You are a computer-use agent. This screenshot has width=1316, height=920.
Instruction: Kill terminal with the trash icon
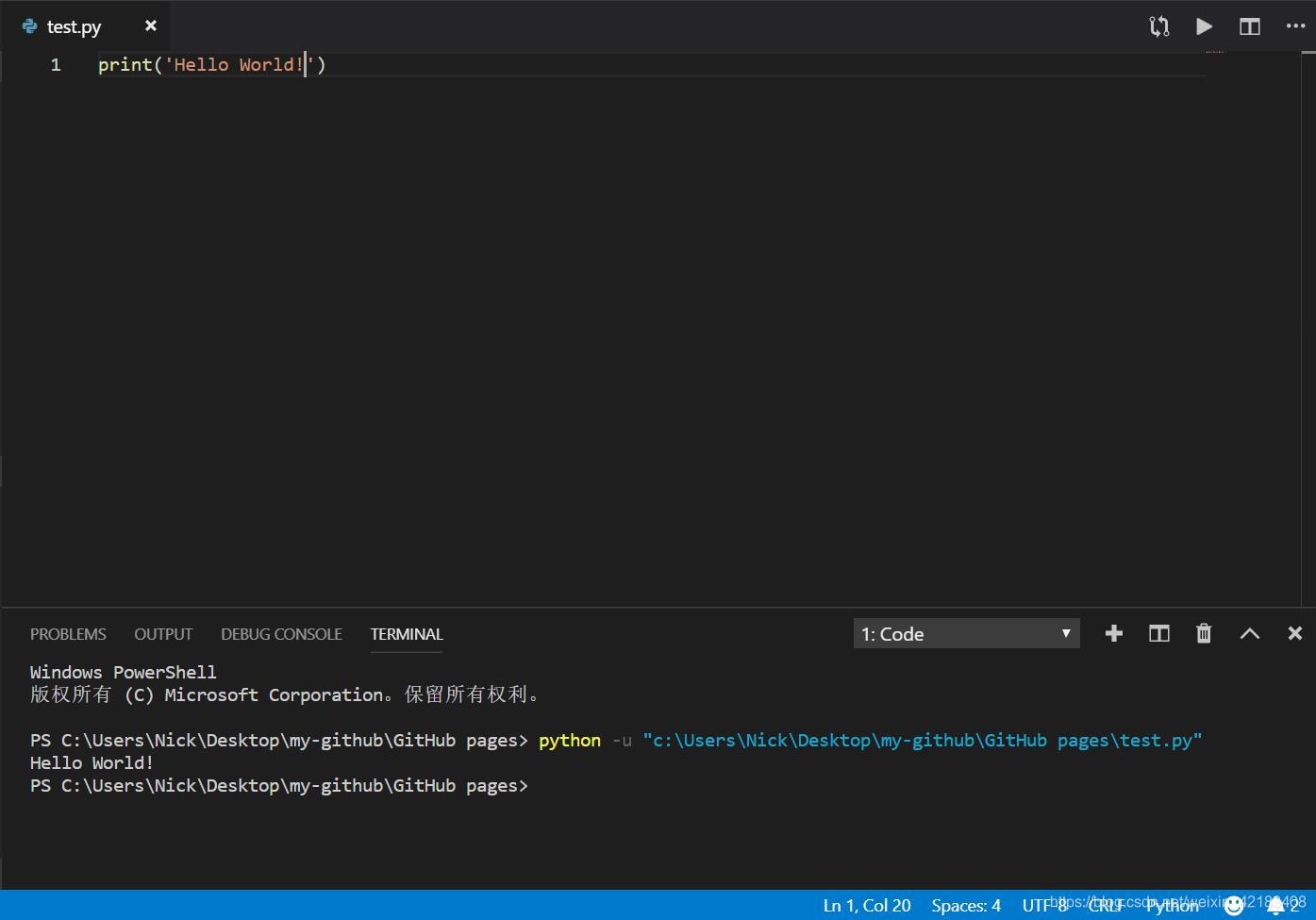click(x=1204, y=633)
